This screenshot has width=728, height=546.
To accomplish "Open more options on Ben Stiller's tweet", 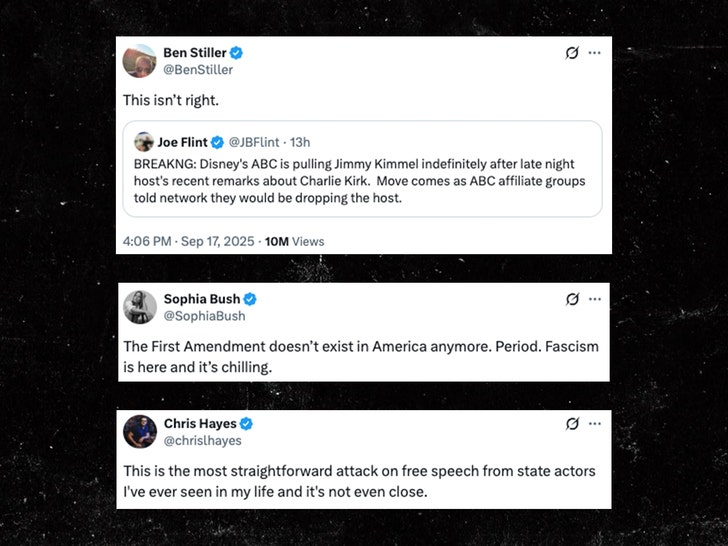I will pos(594,53).
